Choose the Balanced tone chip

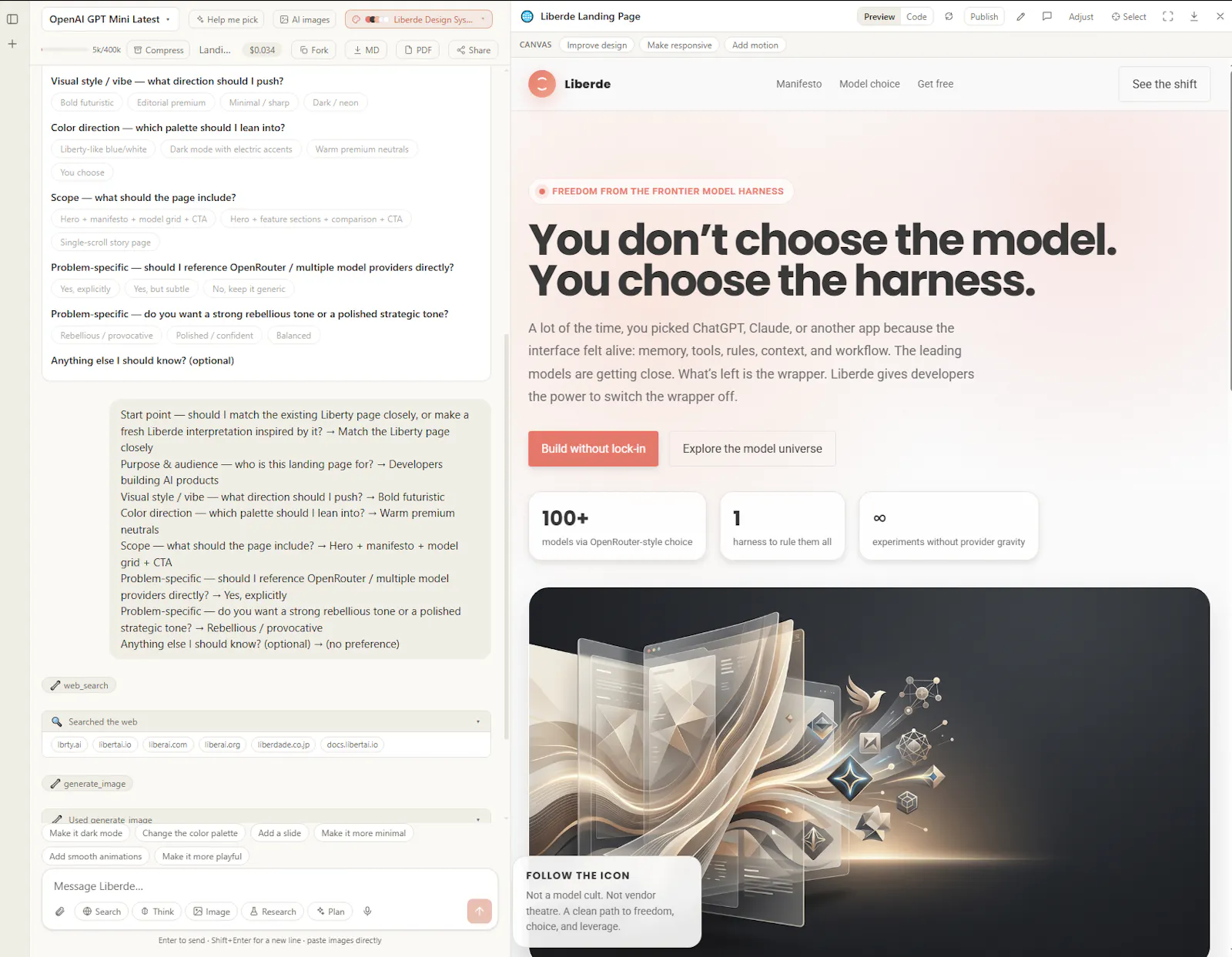point(293,336)
